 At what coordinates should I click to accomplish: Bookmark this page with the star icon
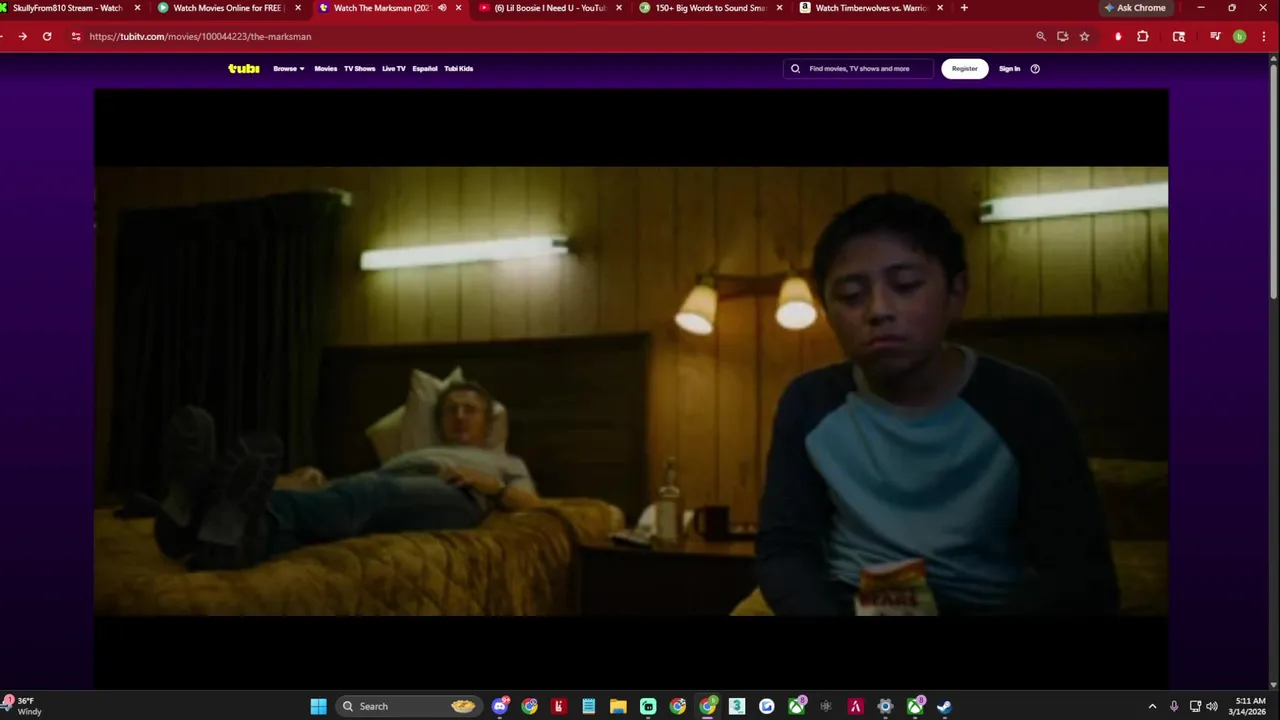click(x=1085, y=36)
